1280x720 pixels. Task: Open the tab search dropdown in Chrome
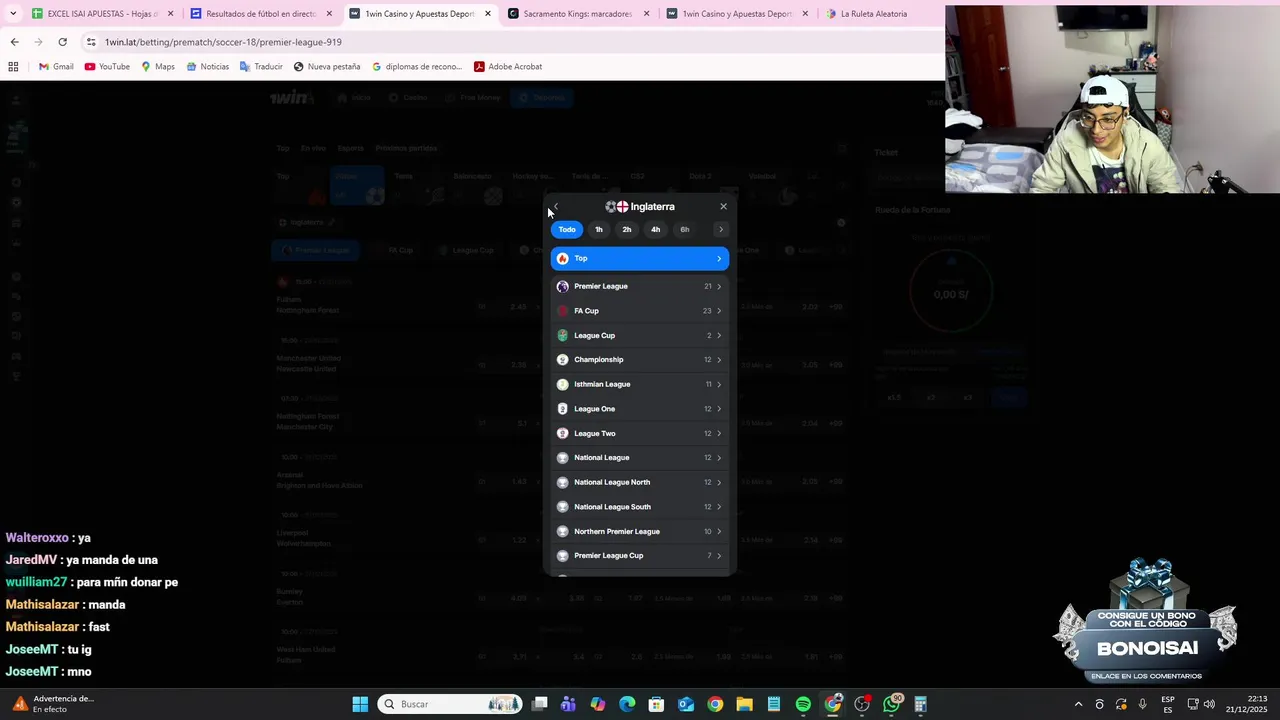13,14
